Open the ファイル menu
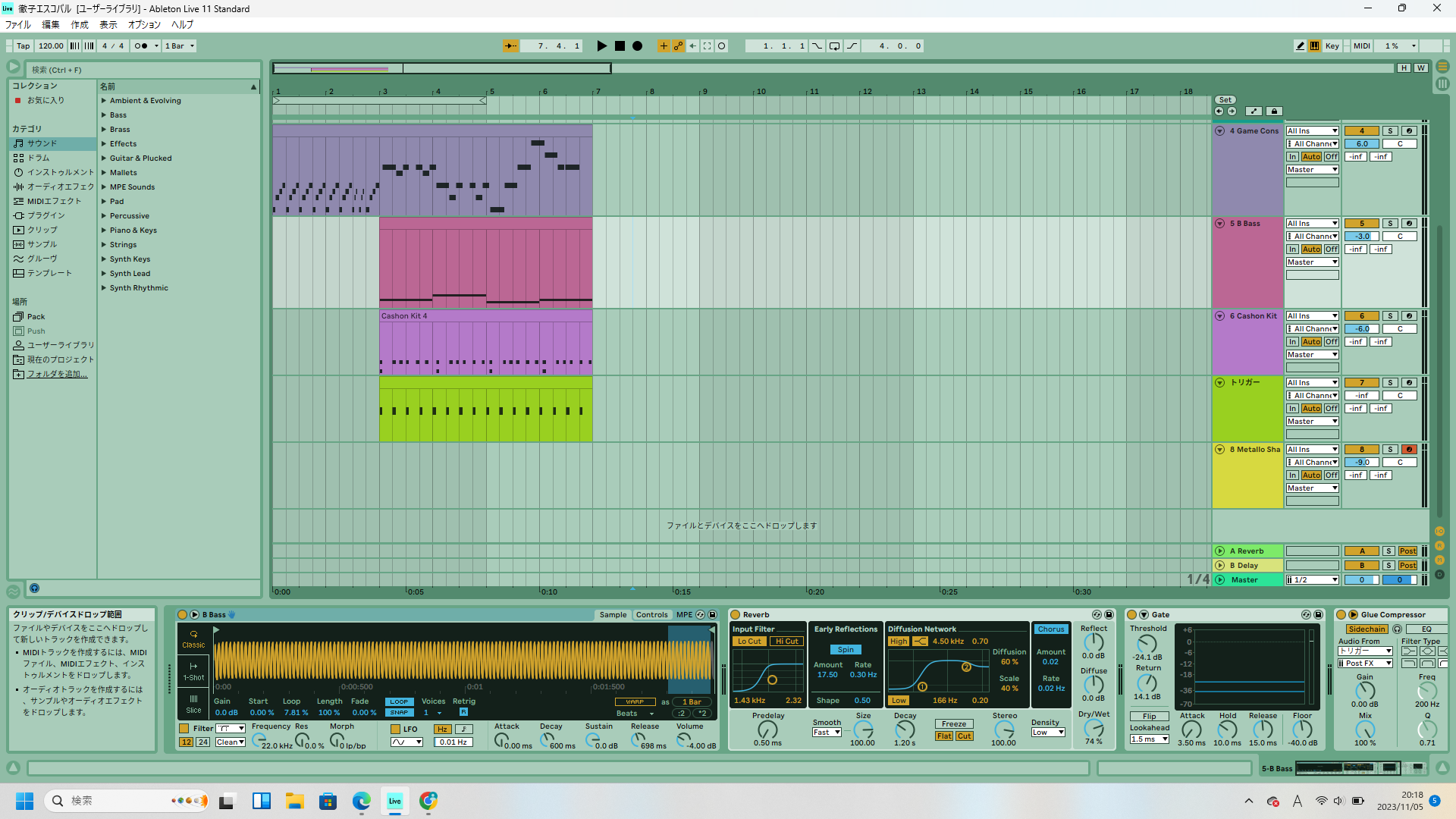Viewport: 1456px width, 819px height. [18, 25]
